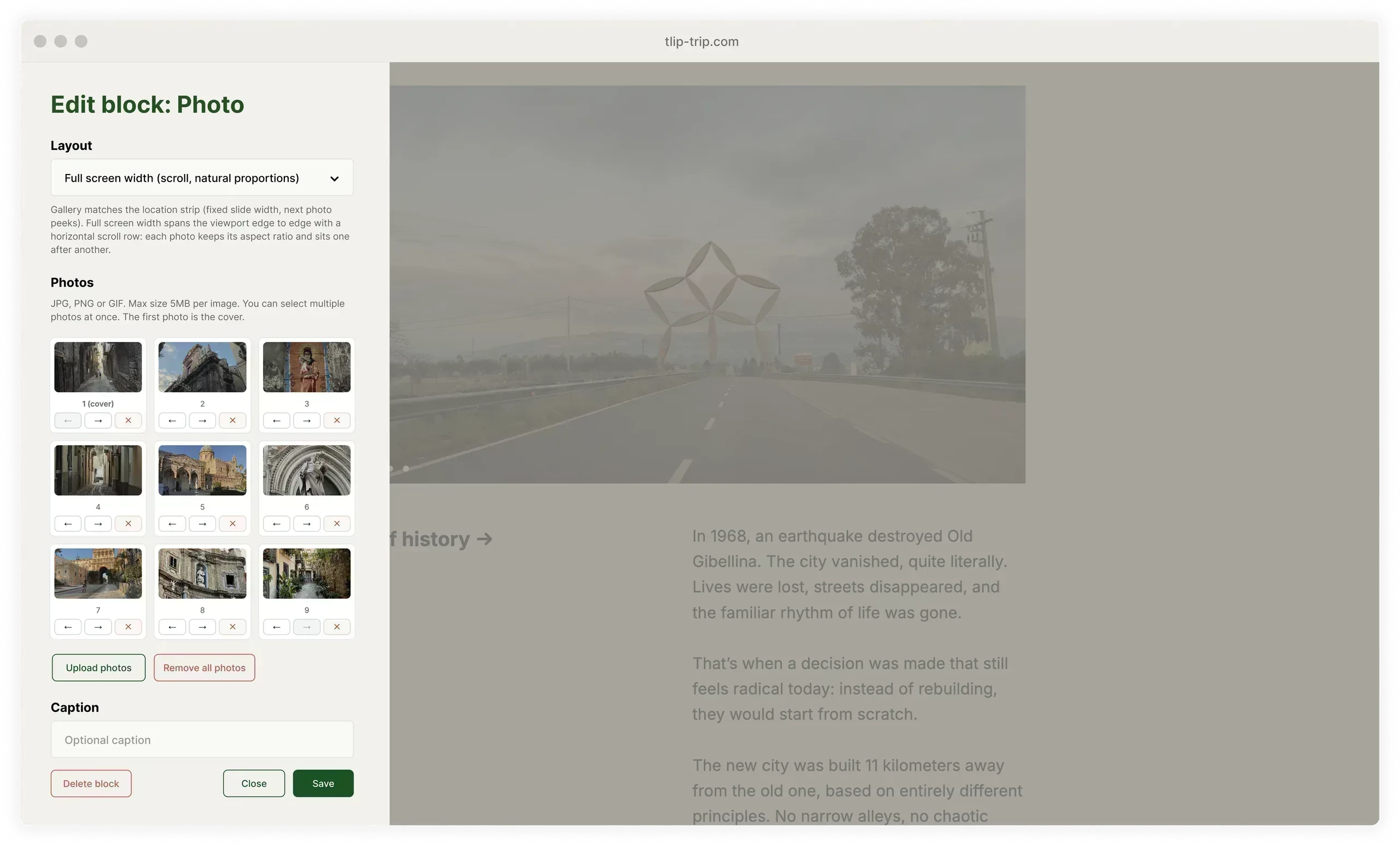Move photo 2 right
Image resolution: width=1400 pixels, height=847 pixels.
pyautogui.click(x=202, y=421)
